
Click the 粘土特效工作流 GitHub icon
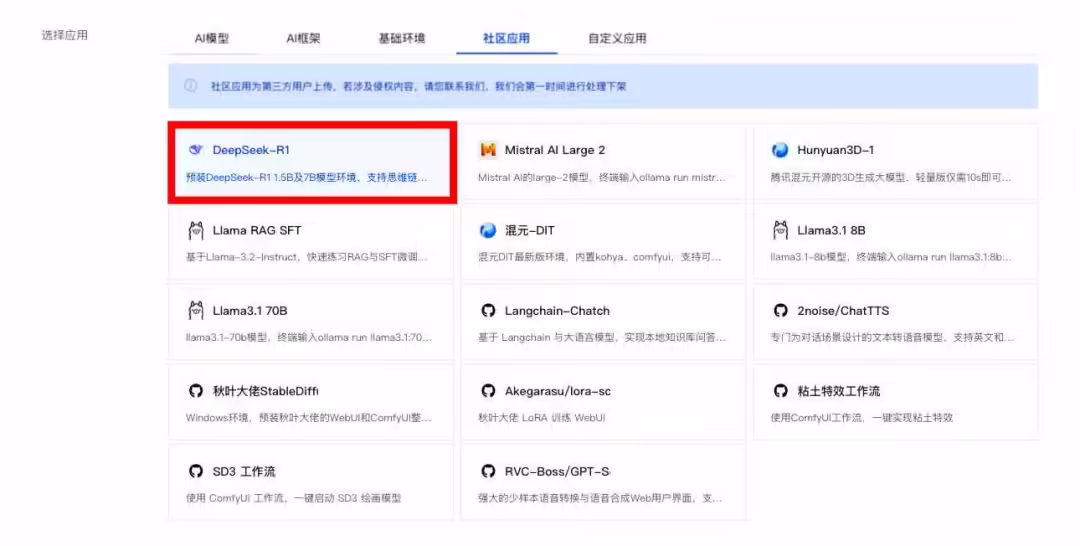[780, 390]
